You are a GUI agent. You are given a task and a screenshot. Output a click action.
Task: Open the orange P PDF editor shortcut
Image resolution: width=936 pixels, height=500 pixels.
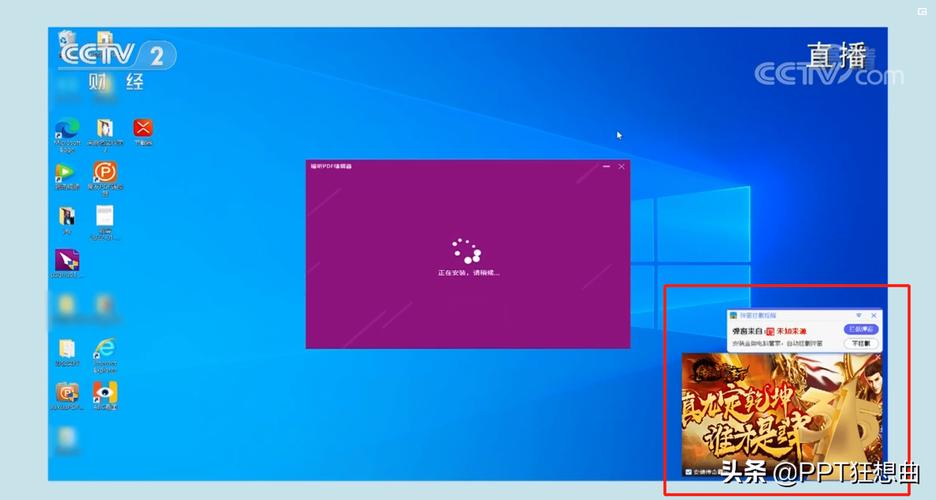[x=105, y=178]
